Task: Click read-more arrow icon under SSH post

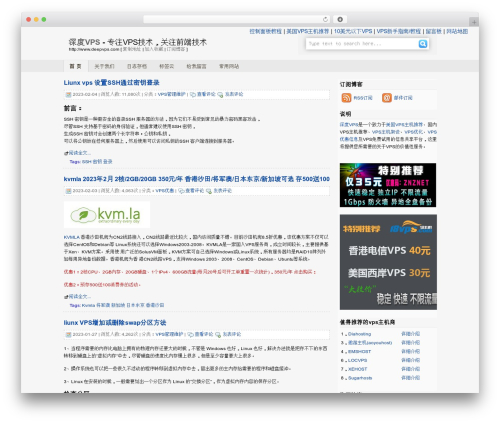Action: [66, 153]
